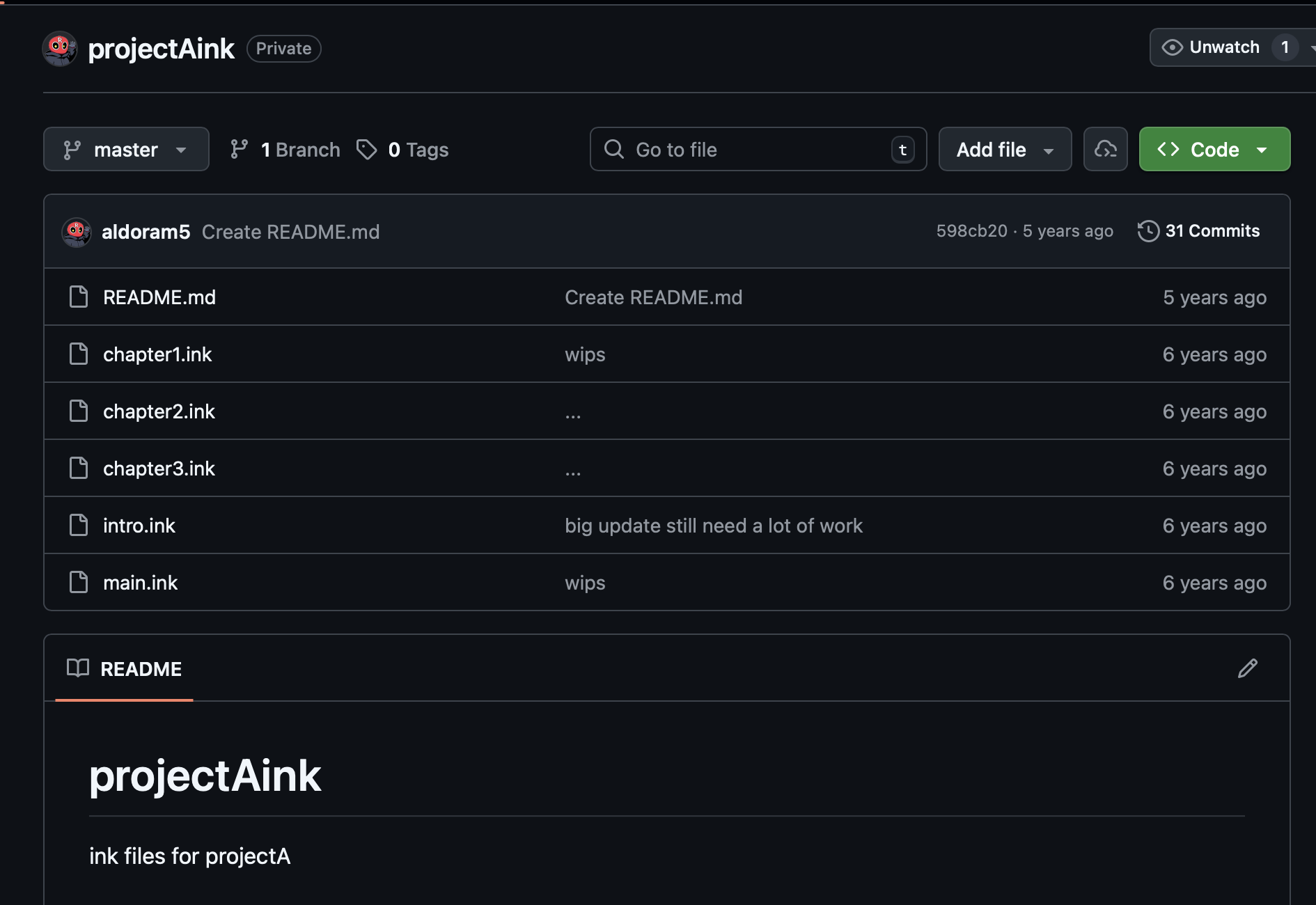1316x905 pixels.
Task: Open the 0 Tags link
Action: [402, 149]
